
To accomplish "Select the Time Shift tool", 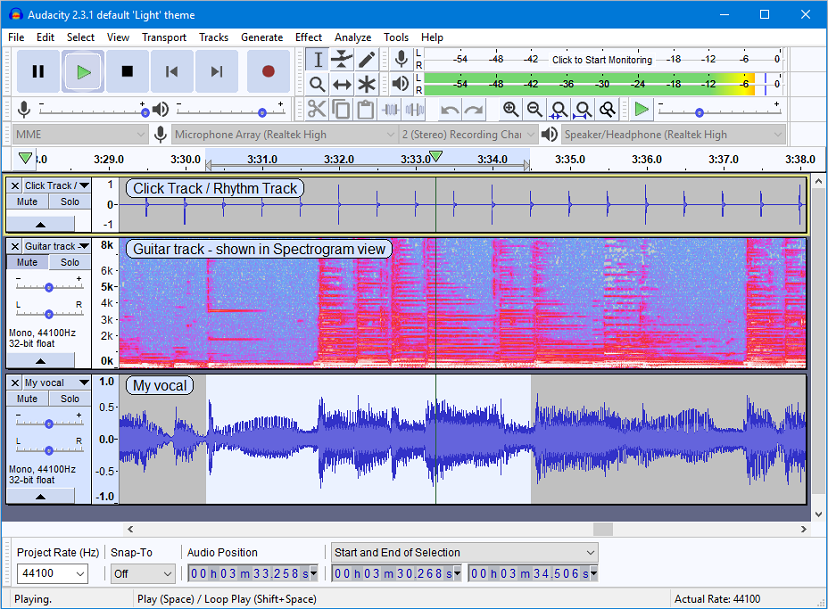I will (340, 84).
